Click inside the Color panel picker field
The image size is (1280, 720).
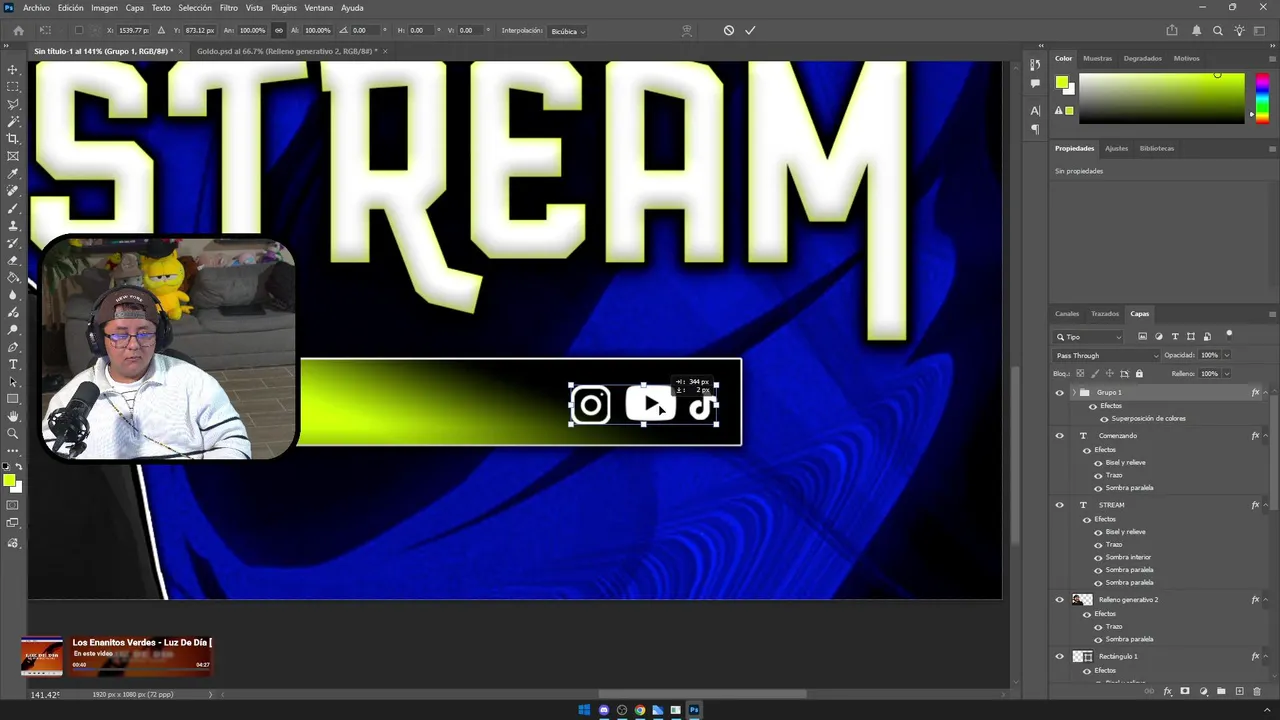tap(1161, 98)
